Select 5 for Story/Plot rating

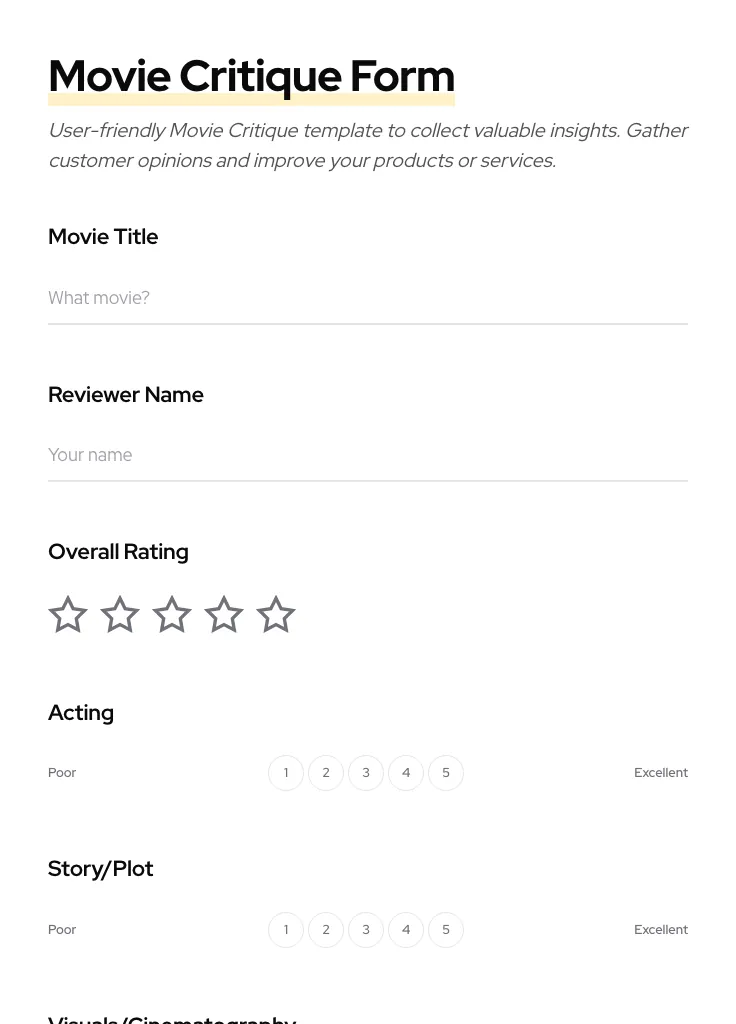(x=446, y=929)
